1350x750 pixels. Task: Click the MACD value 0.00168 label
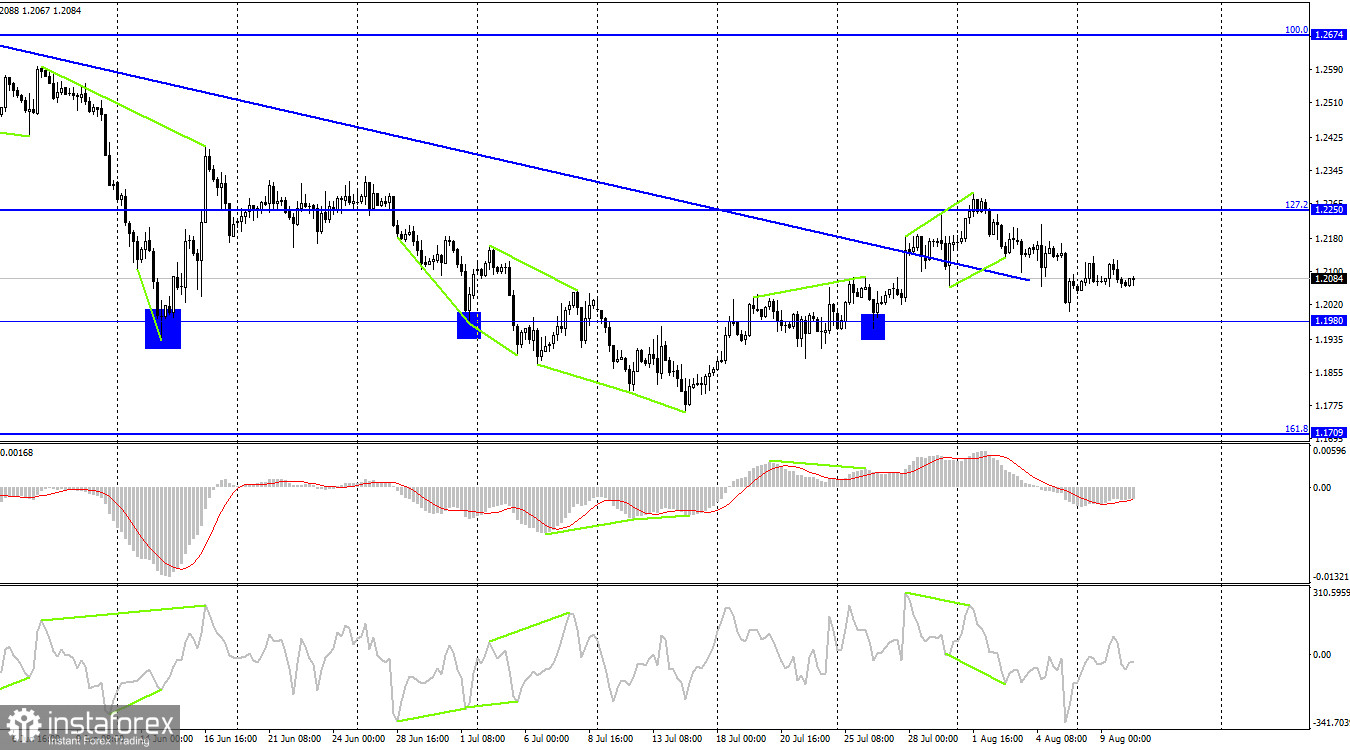click(x=17, y=453)
